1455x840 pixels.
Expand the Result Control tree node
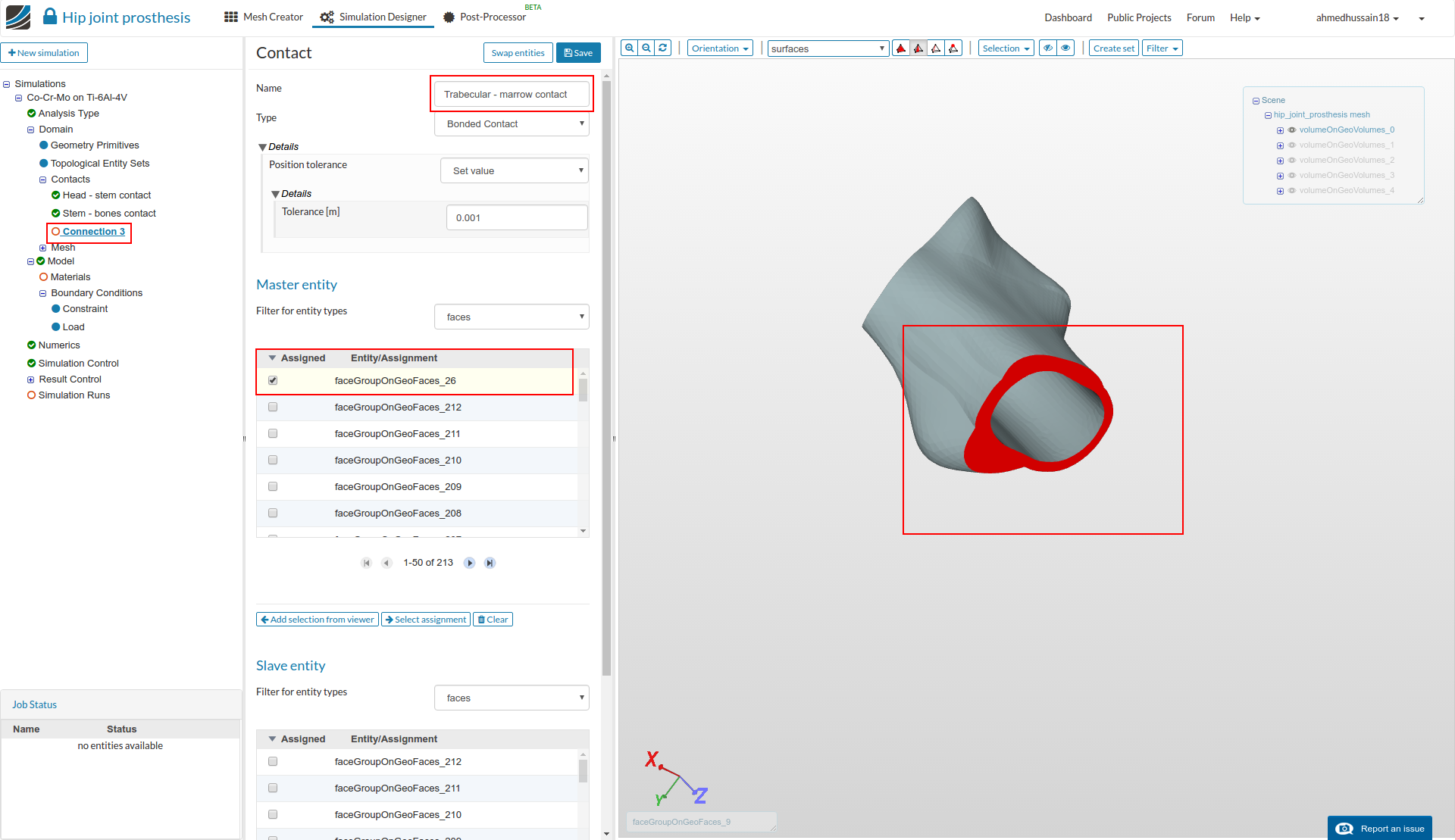coord(31,379)
